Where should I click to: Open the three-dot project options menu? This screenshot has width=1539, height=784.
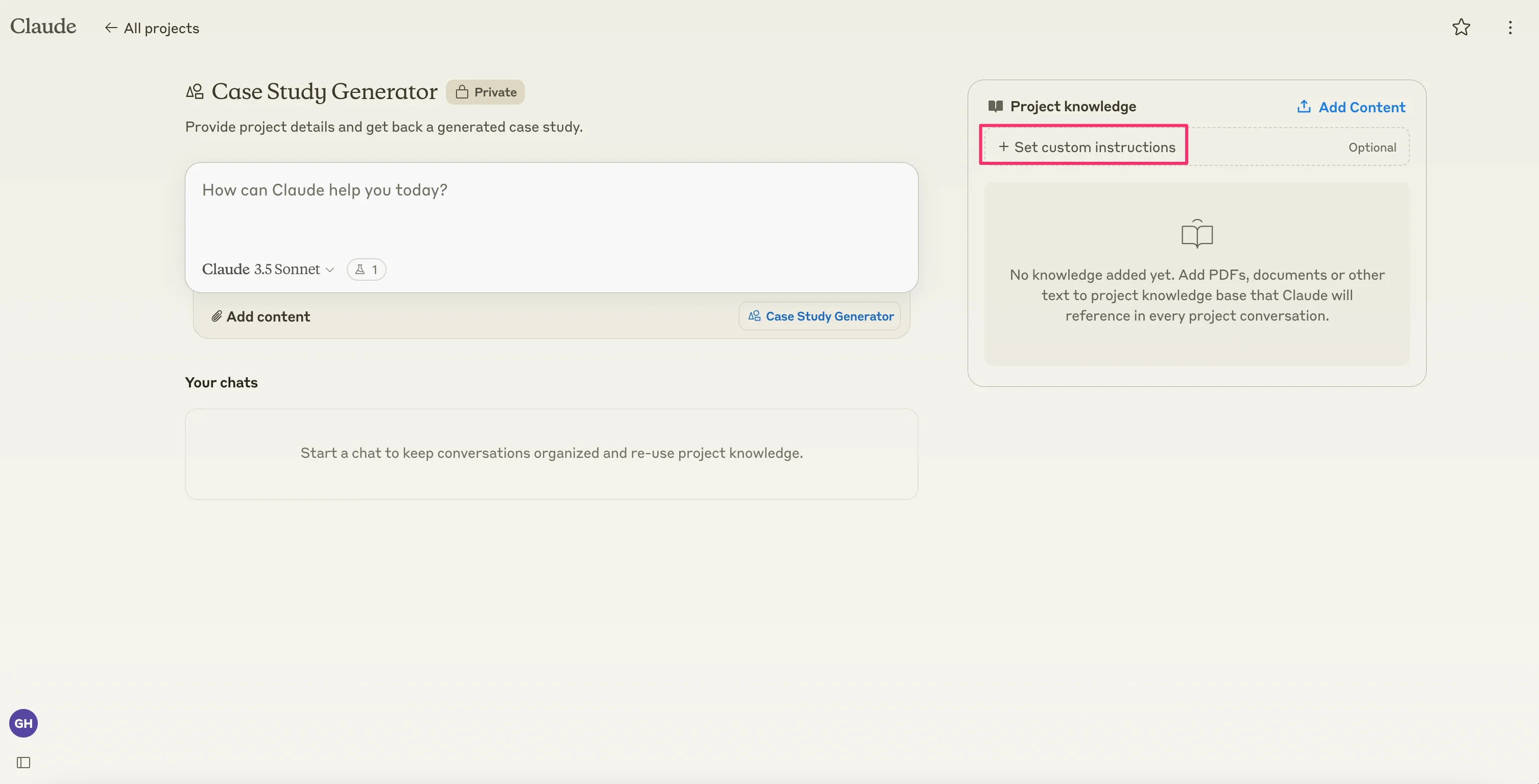[x=1510, y=28]
